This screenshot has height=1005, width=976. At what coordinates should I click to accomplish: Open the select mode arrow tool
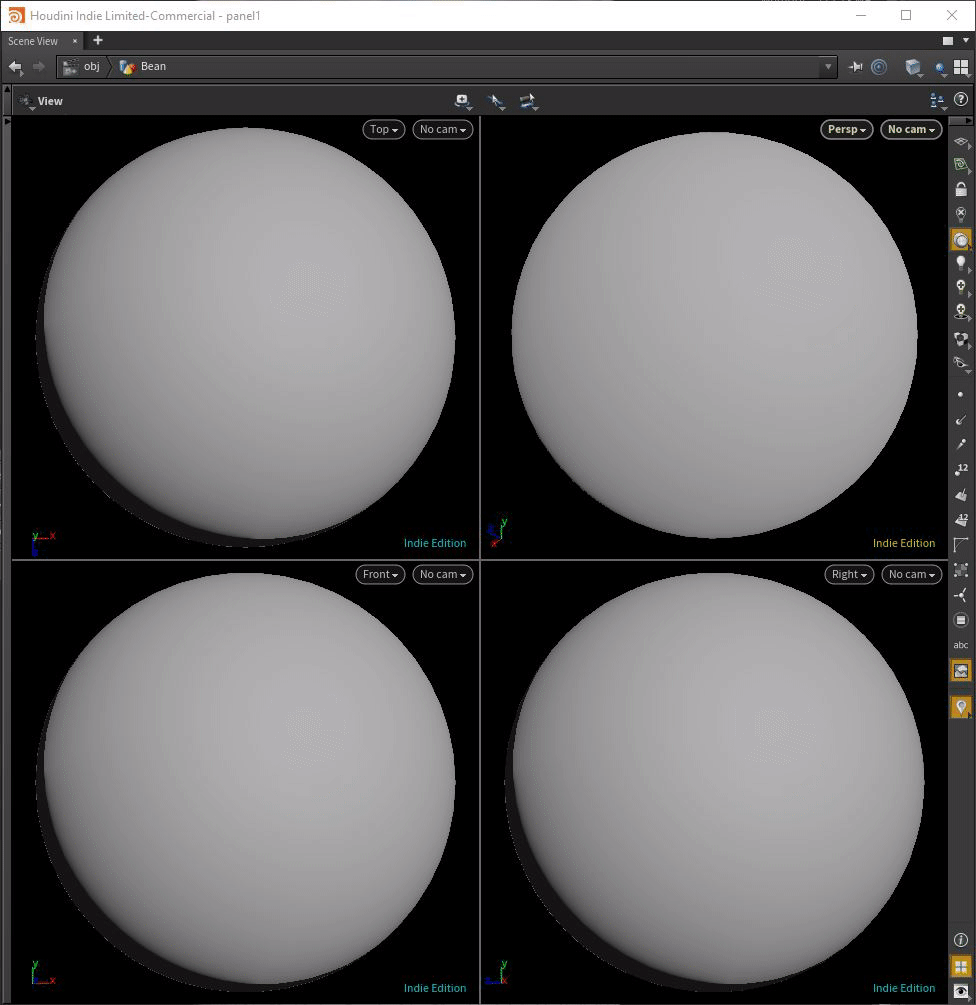pyautogui.click(x=496, y=101)
